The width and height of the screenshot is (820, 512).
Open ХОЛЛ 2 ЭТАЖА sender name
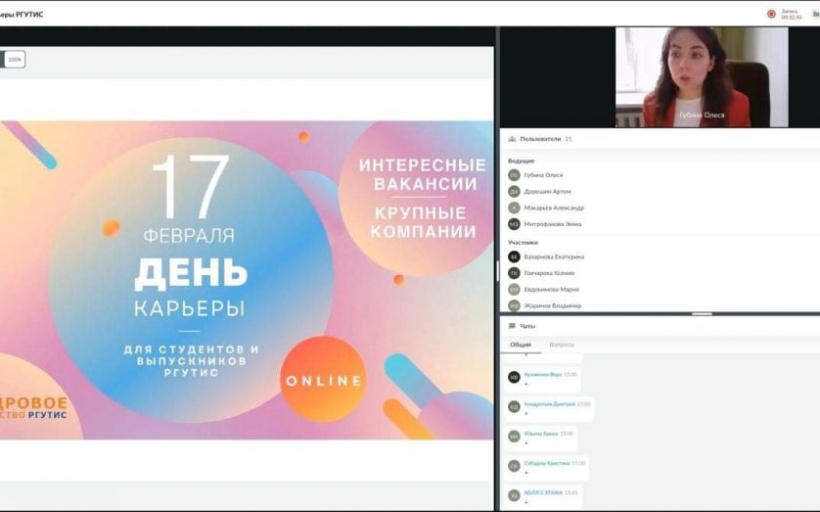click(x=543, y=493)
